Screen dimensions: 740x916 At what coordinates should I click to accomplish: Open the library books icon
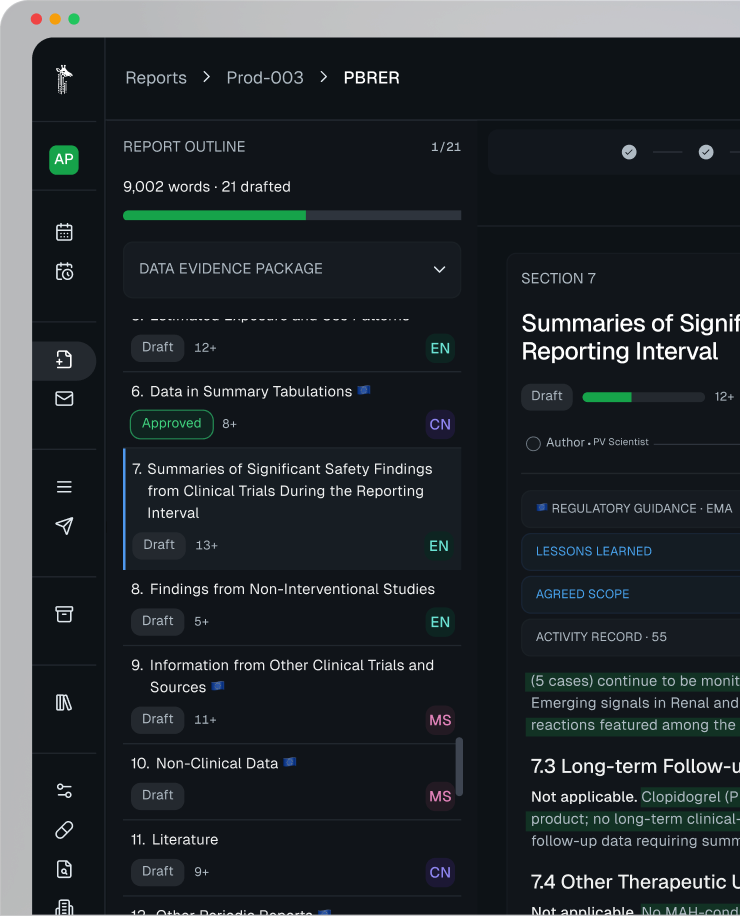[64, 703]
